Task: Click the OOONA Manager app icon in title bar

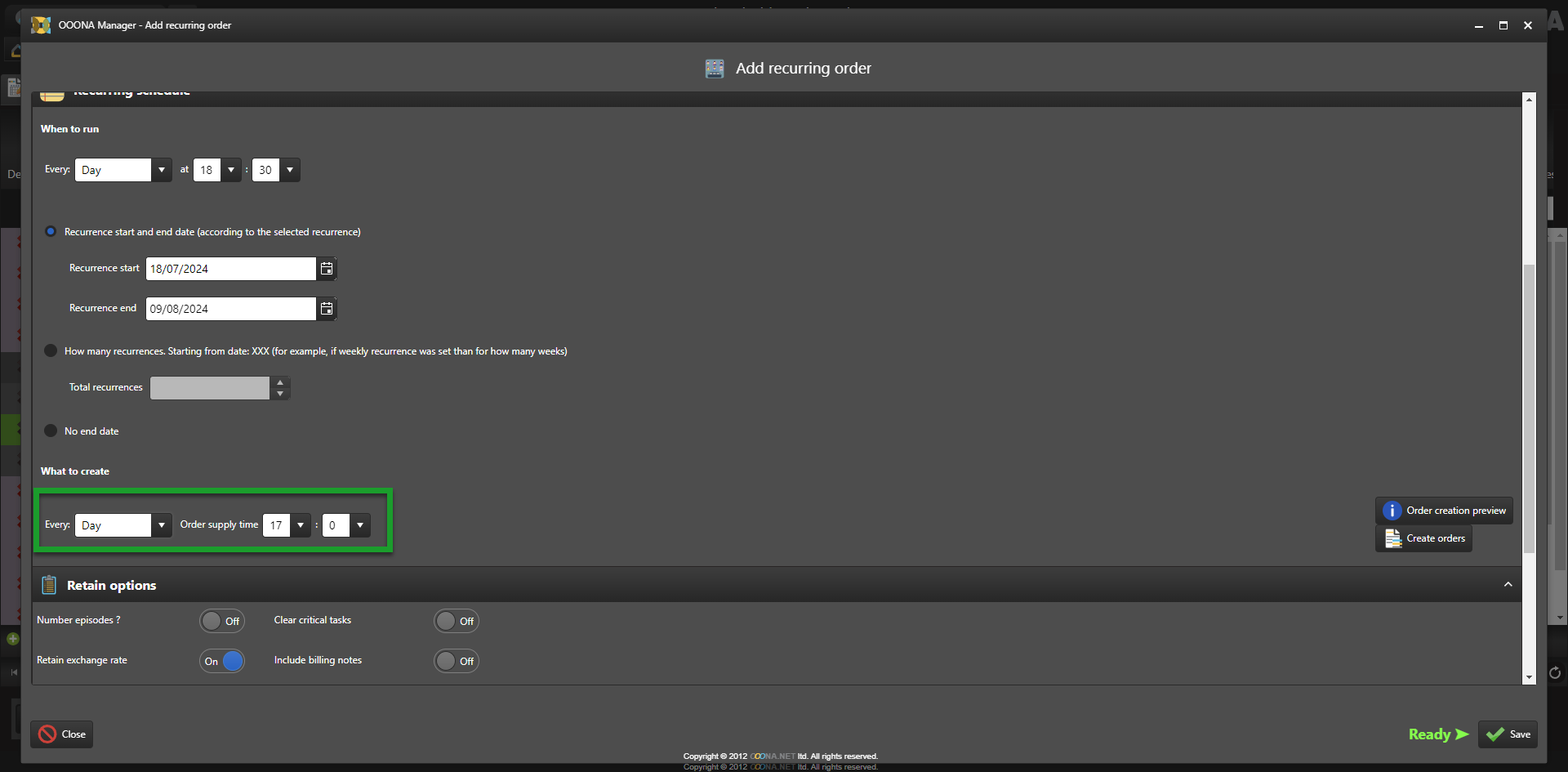Action: [x=41, y=25]
